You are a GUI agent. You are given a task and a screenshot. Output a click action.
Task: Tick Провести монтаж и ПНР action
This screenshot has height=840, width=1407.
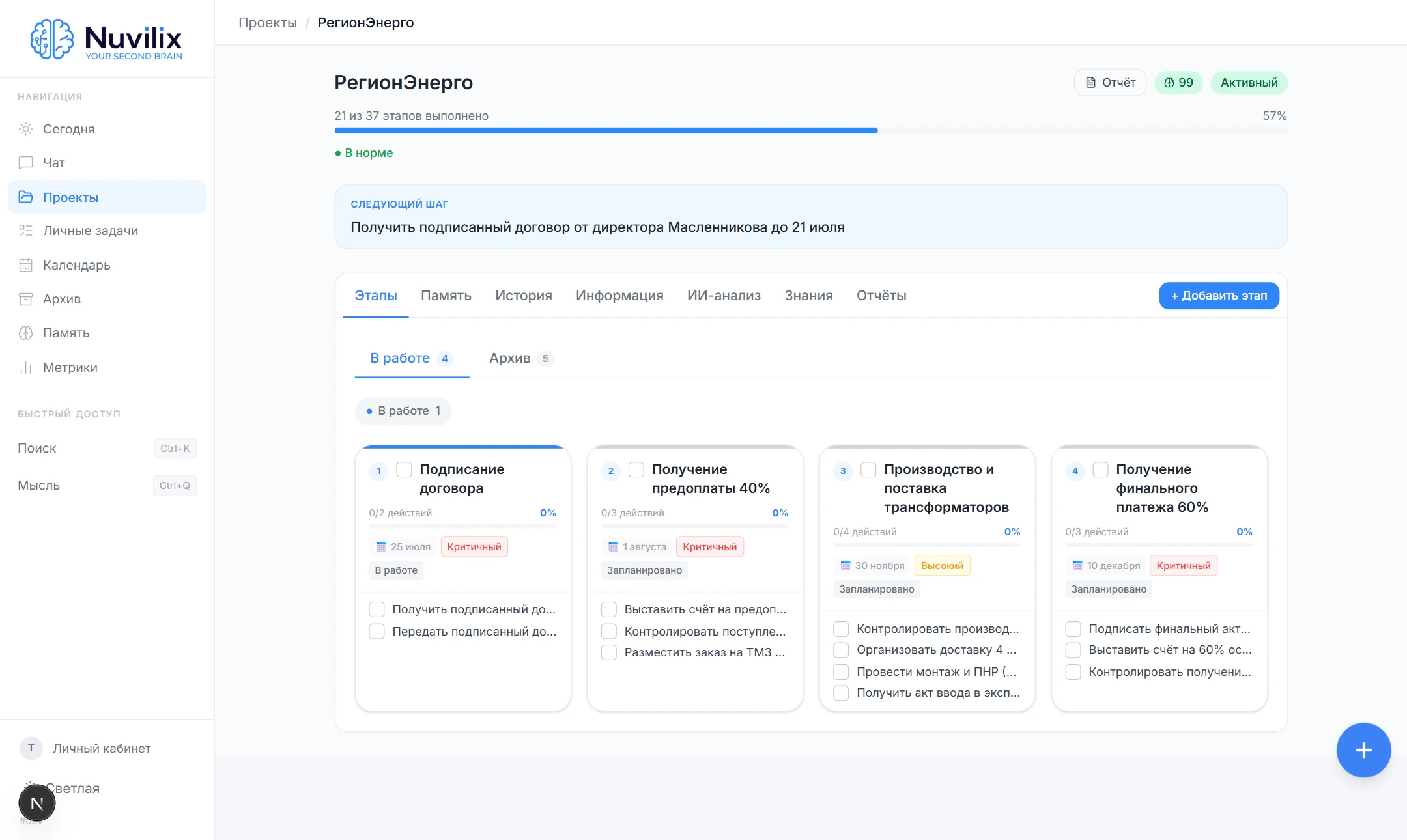coord(841,672)
